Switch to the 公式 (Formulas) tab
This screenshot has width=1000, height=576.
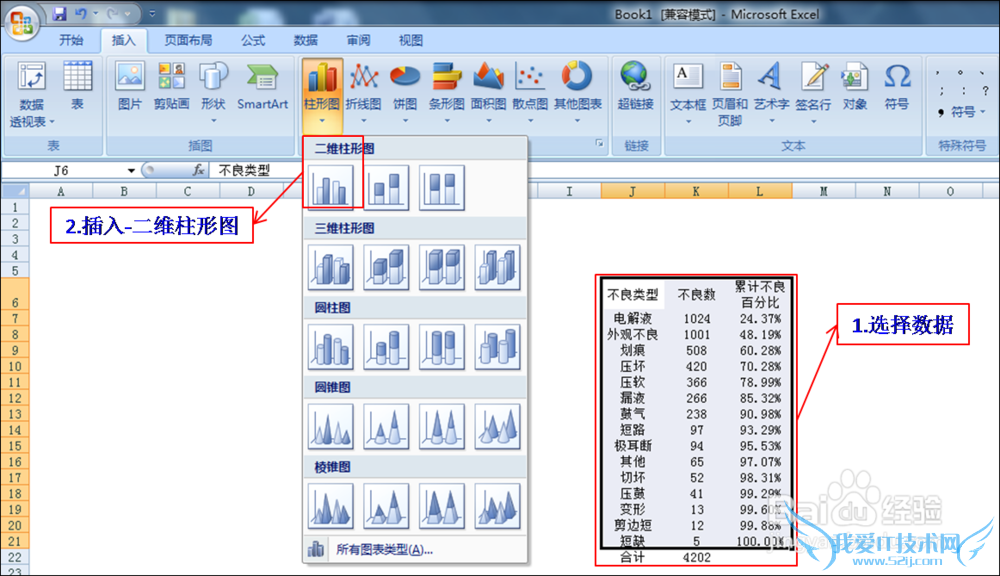(253, 40)
